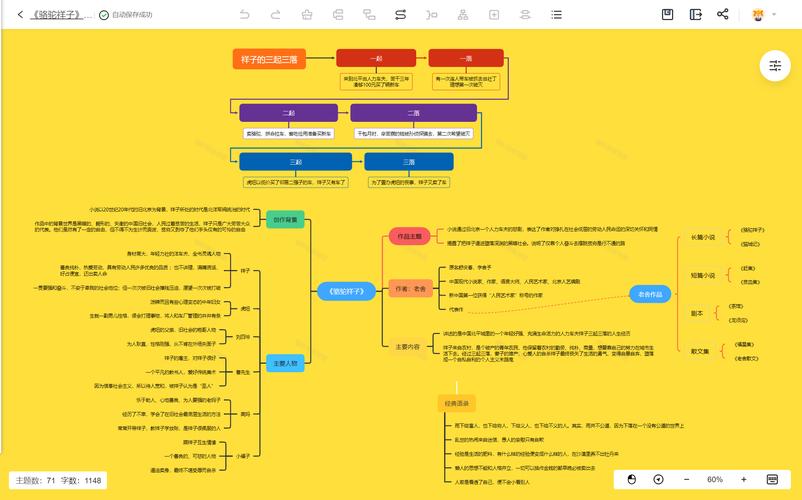Click the export icon in toolbar

[696, 14]
